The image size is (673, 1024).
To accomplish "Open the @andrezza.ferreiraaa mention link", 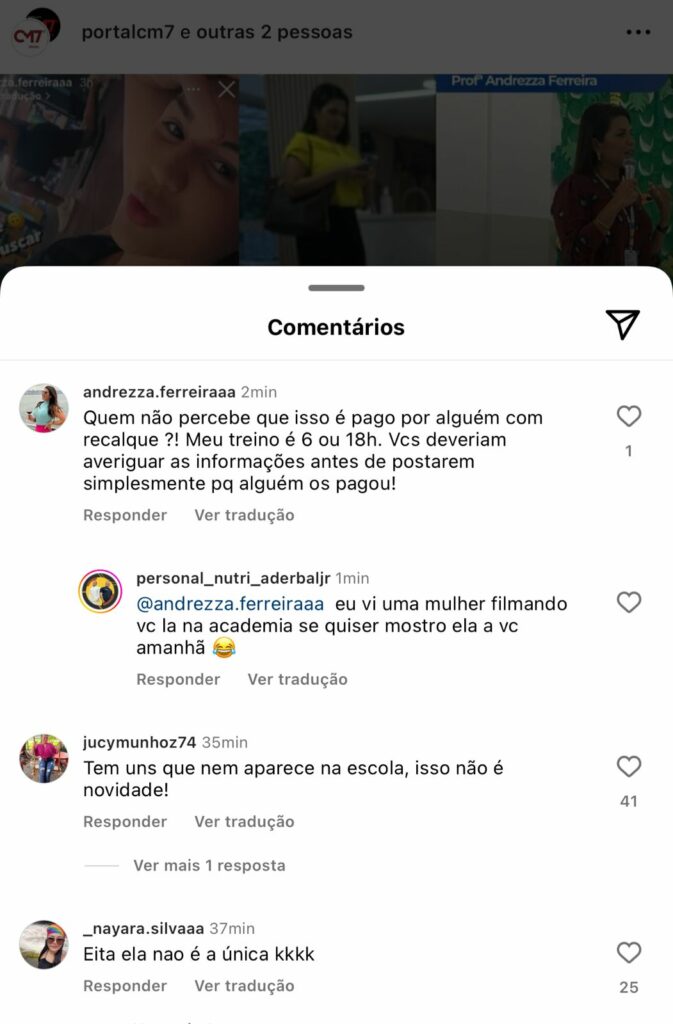I will pyautogui.click(x=230, y=603).
